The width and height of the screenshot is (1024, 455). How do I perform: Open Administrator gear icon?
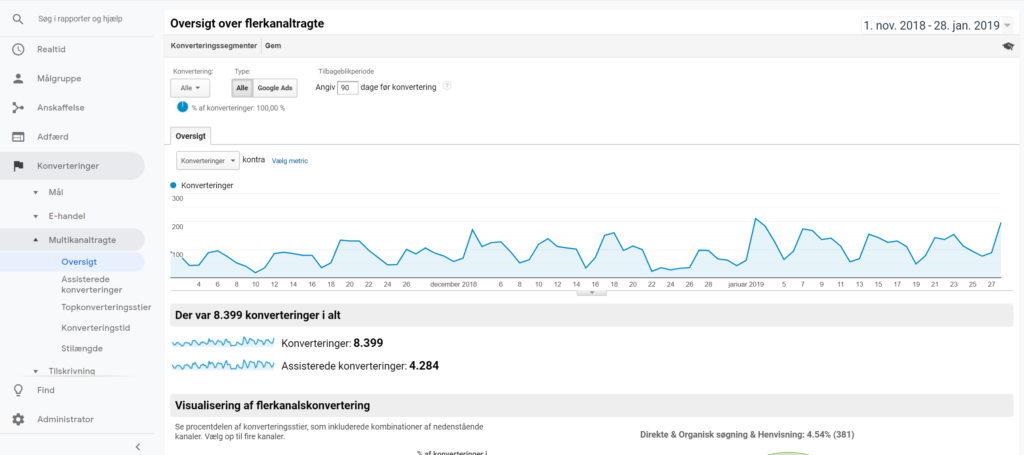click(18, 419)
